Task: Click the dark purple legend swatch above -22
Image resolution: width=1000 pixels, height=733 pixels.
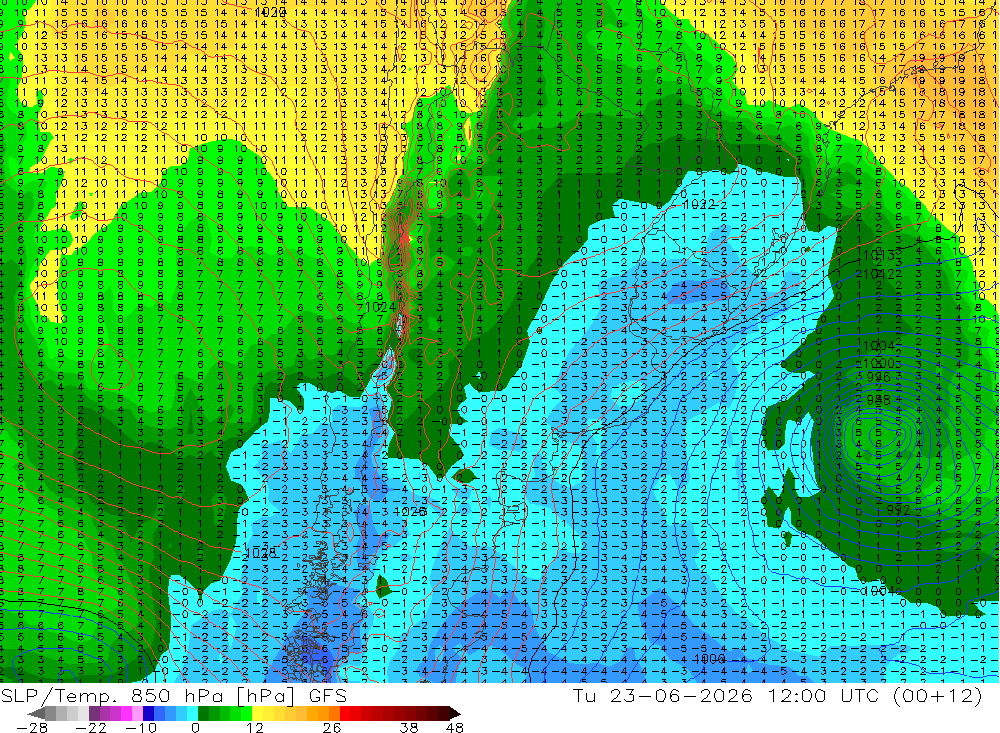Action: 94,713
